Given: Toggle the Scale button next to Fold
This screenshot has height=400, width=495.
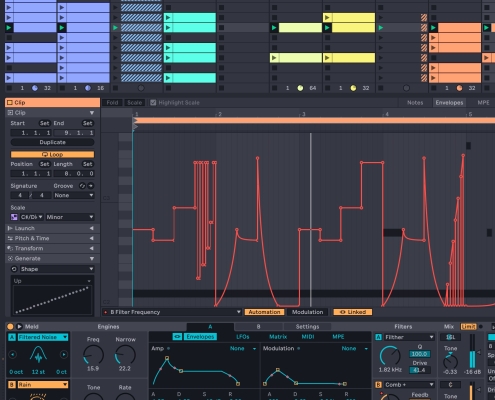Looking at the screenshot, I should click(x=134, y=103).
